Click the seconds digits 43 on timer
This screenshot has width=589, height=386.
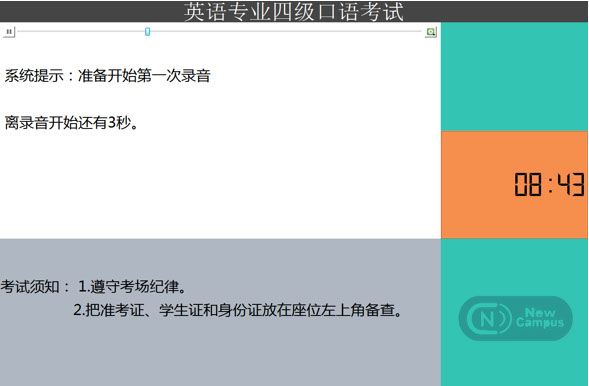coord(571,184)
